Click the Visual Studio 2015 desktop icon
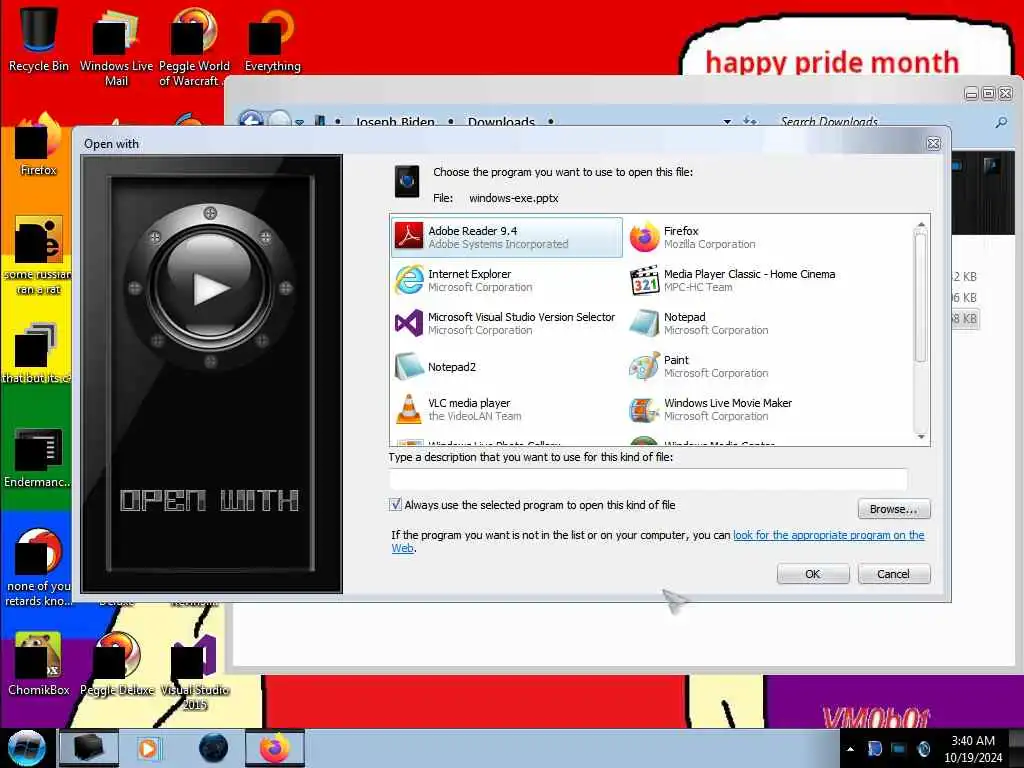Screen dimensions: 1024x768 [194, 673]
